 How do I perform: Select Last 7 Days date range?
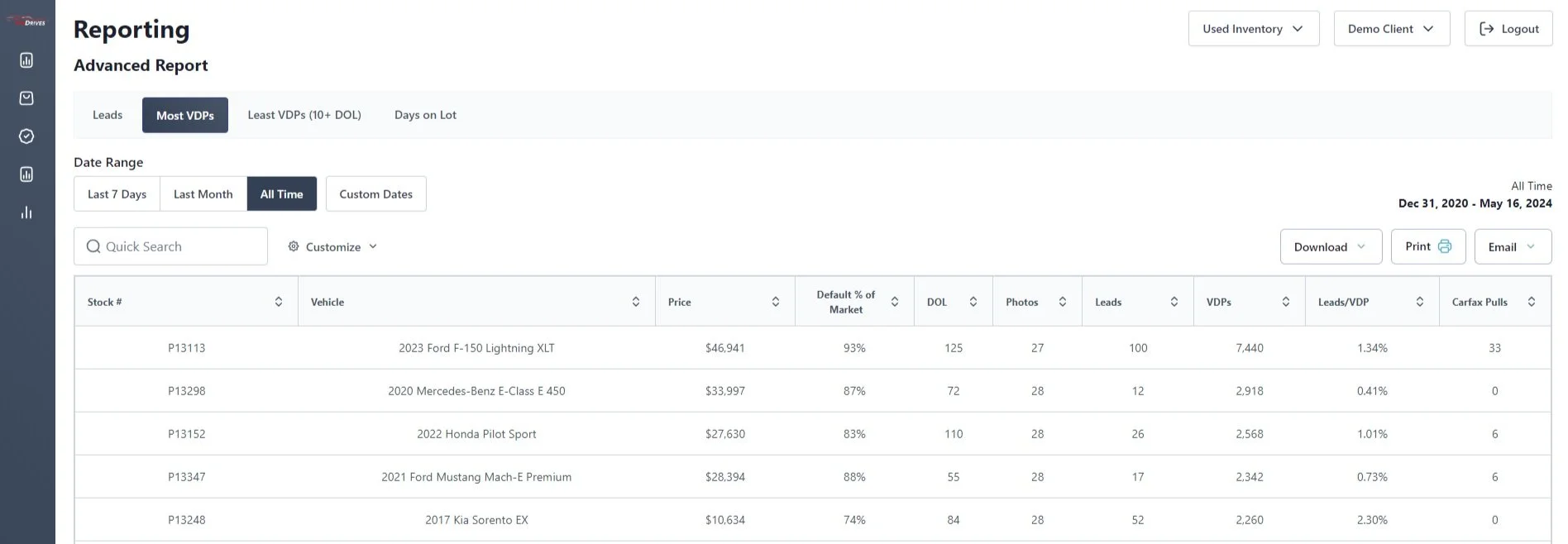tap(117, 194)
